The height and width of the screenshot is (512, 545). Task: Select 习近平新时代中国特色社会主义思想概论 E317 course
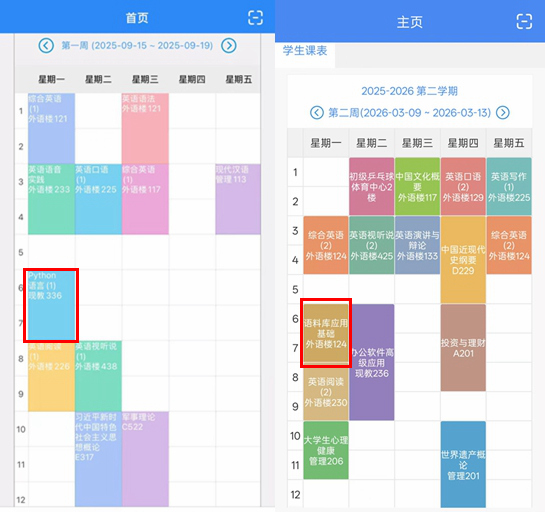tap(98, 459)
